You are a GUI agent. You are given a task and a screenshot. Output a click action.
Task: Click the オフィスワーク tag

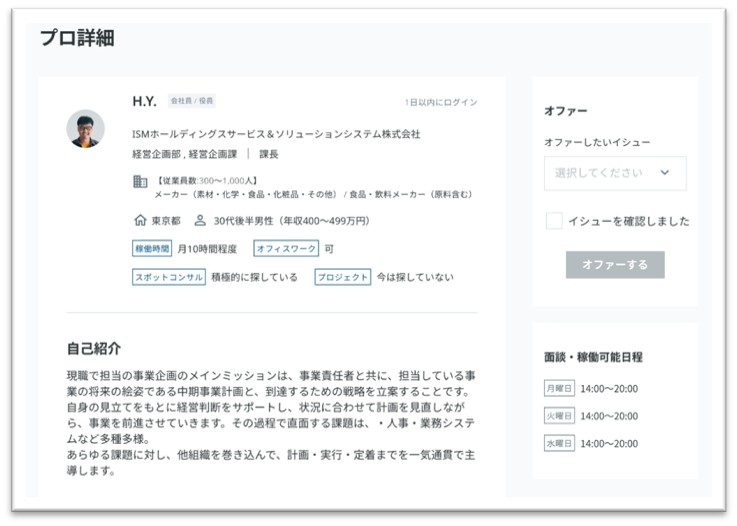coord(286,248)
